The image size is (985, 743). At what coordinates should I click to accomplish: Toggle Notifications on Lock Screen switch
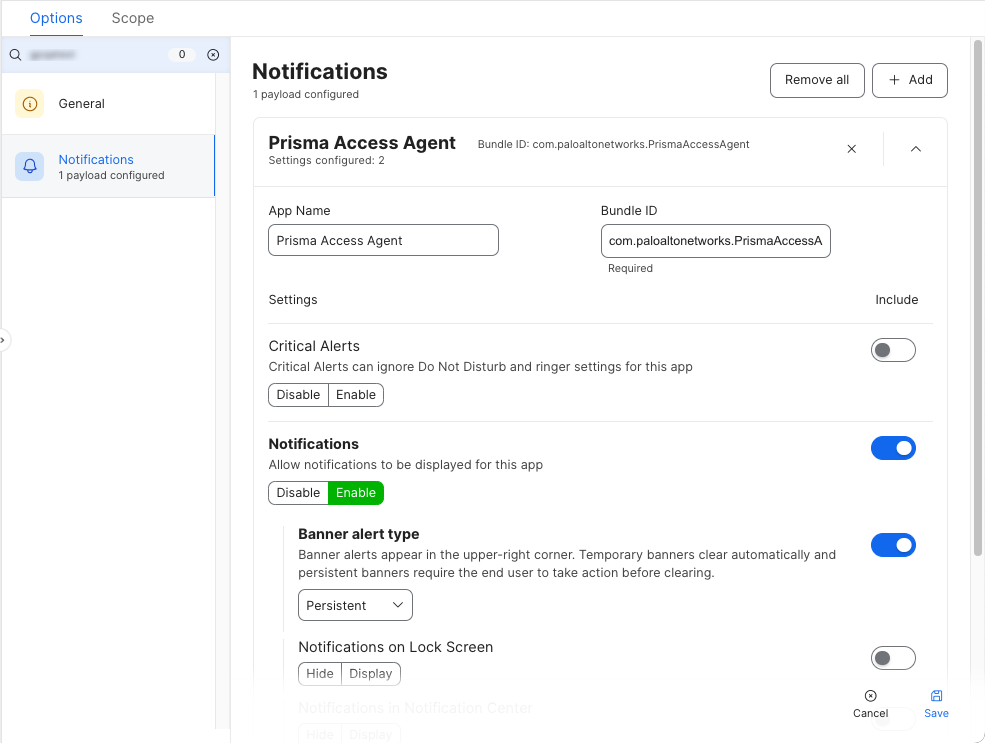click(x=893, y=658)
